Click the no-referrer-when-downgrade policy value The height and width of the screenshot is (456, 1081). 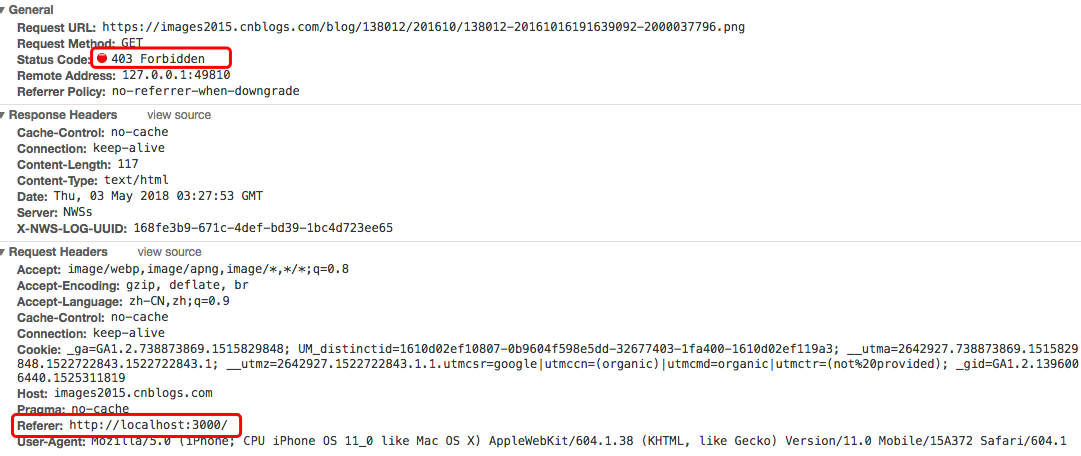pos(205,91)
